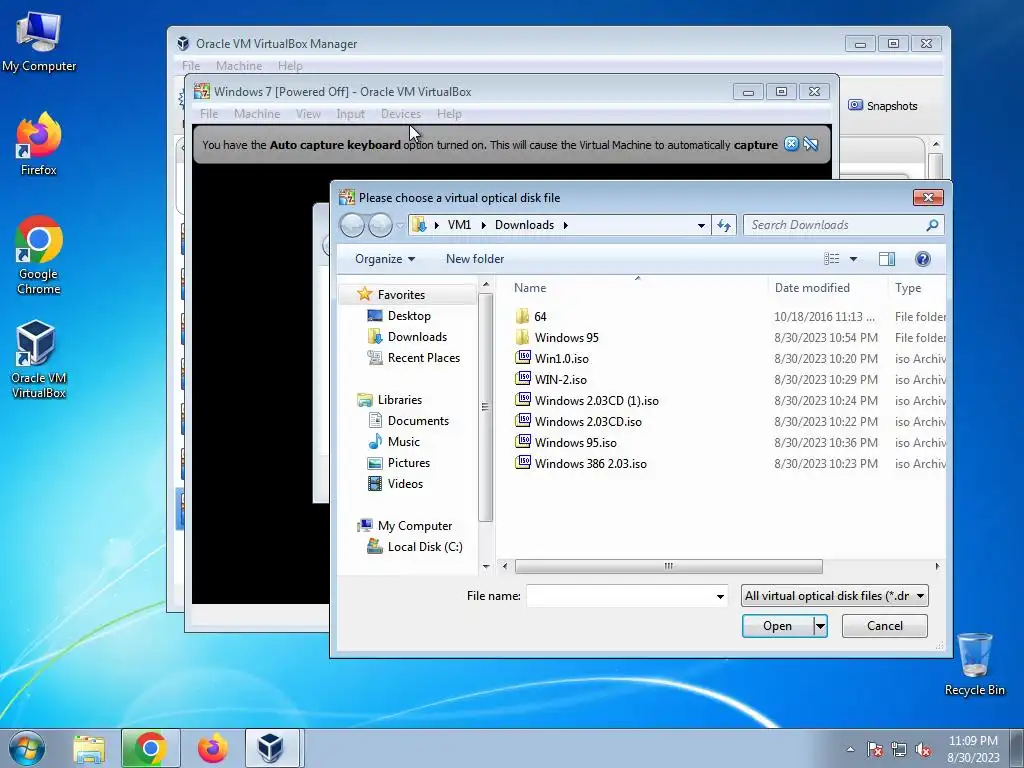Open the file dialog help button

click(x=922, y=259)
